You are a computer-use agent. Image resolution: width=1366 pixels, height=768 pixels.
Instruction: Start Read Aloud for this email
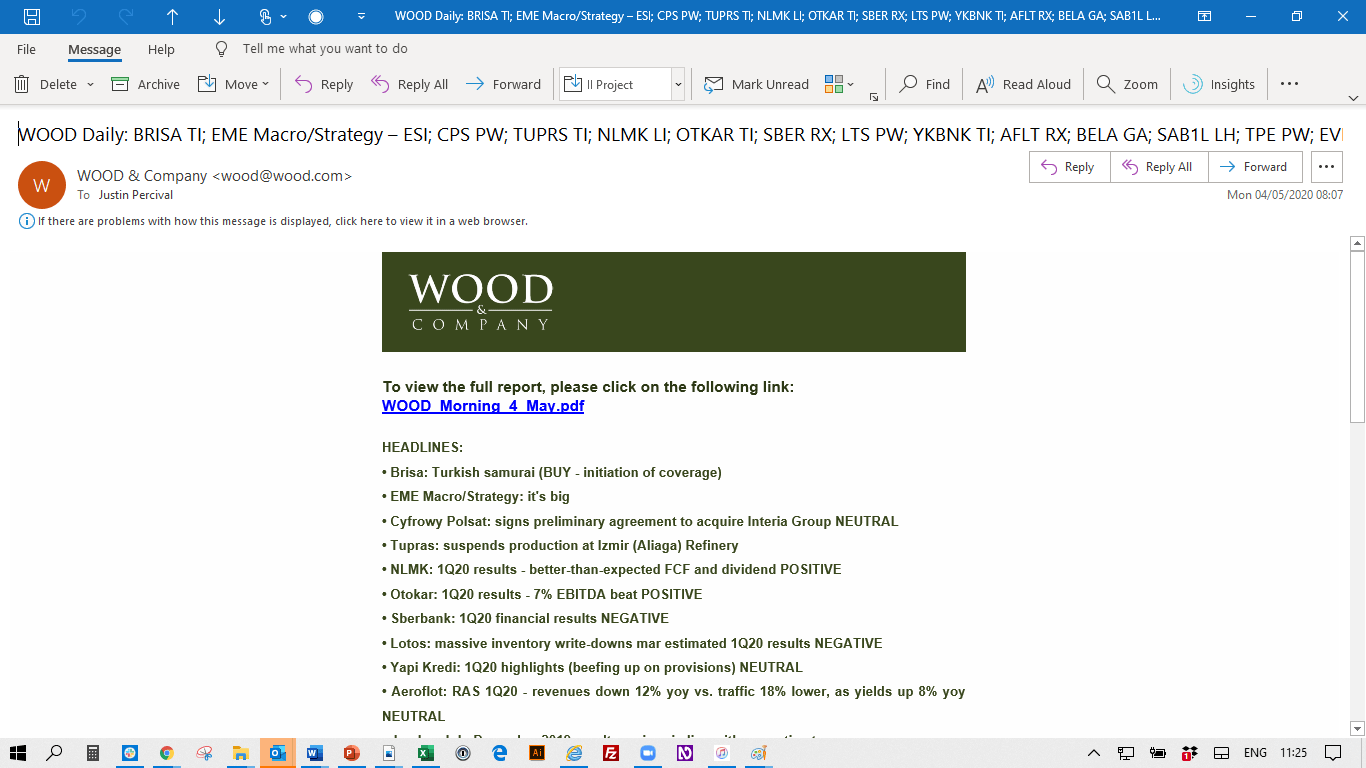point(1023,84)
